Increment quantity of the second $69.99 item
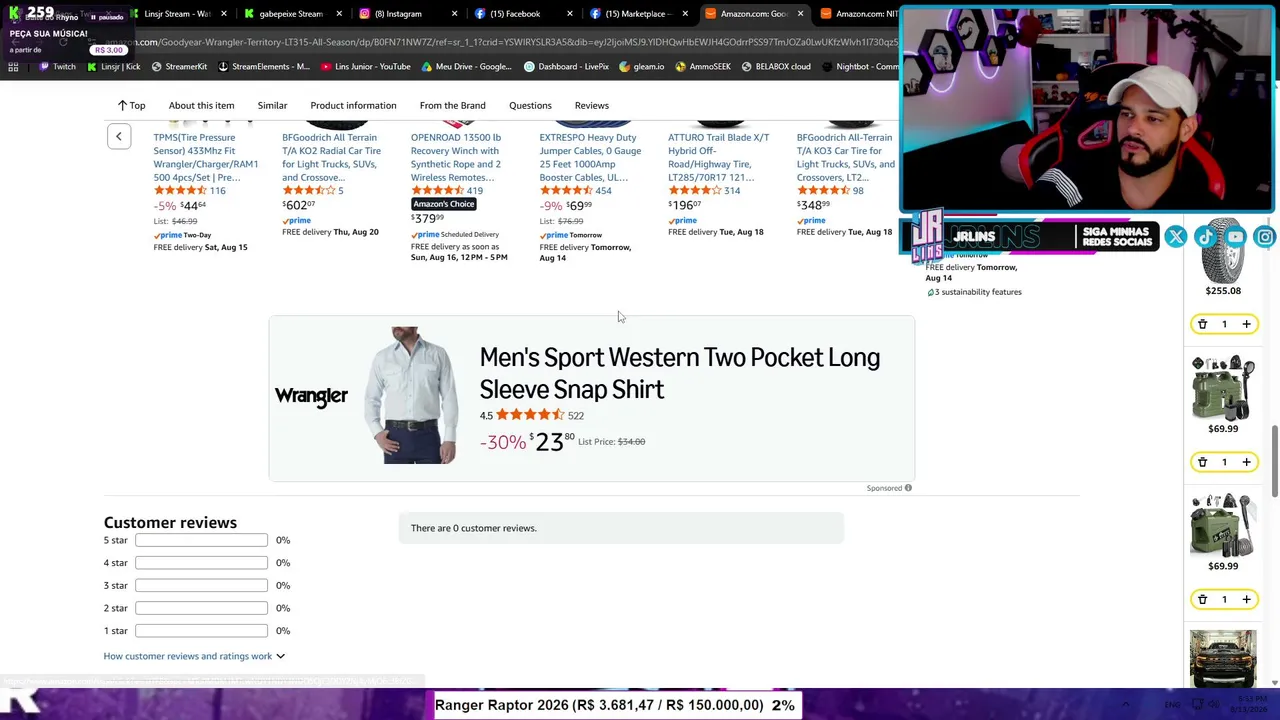Image resolution: width=1280 pixels, height=720 pixels. coord(1246,599)
